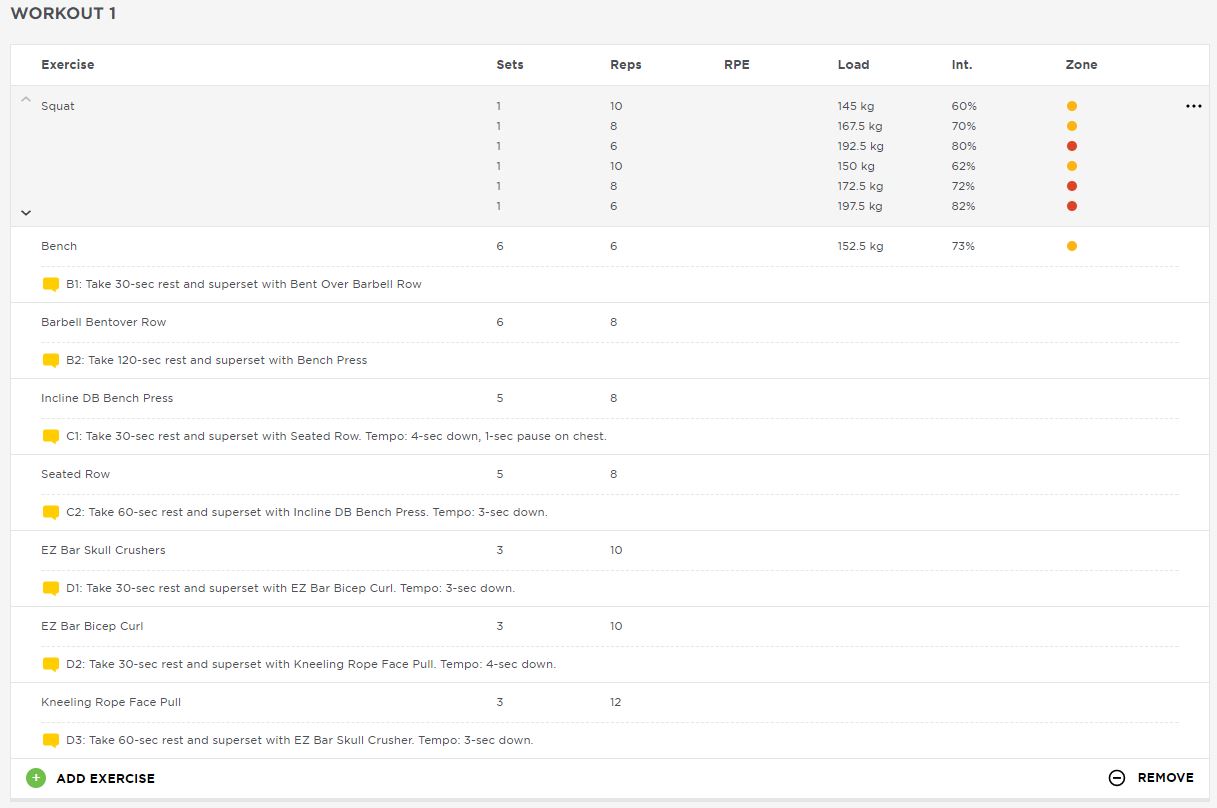Click the 197.5 kg load value

point(861,206)
